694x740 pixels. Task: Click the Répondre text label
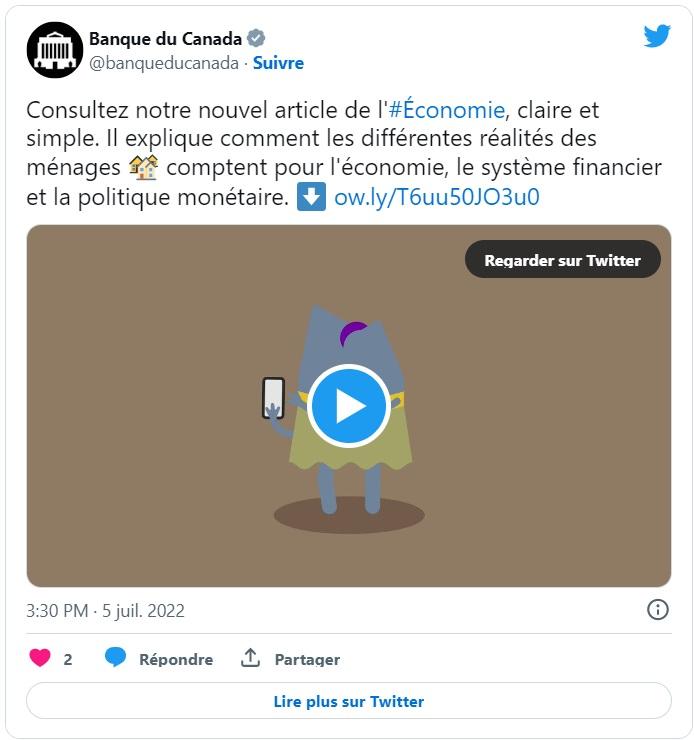pyautogui.click(x=176, y=659)
